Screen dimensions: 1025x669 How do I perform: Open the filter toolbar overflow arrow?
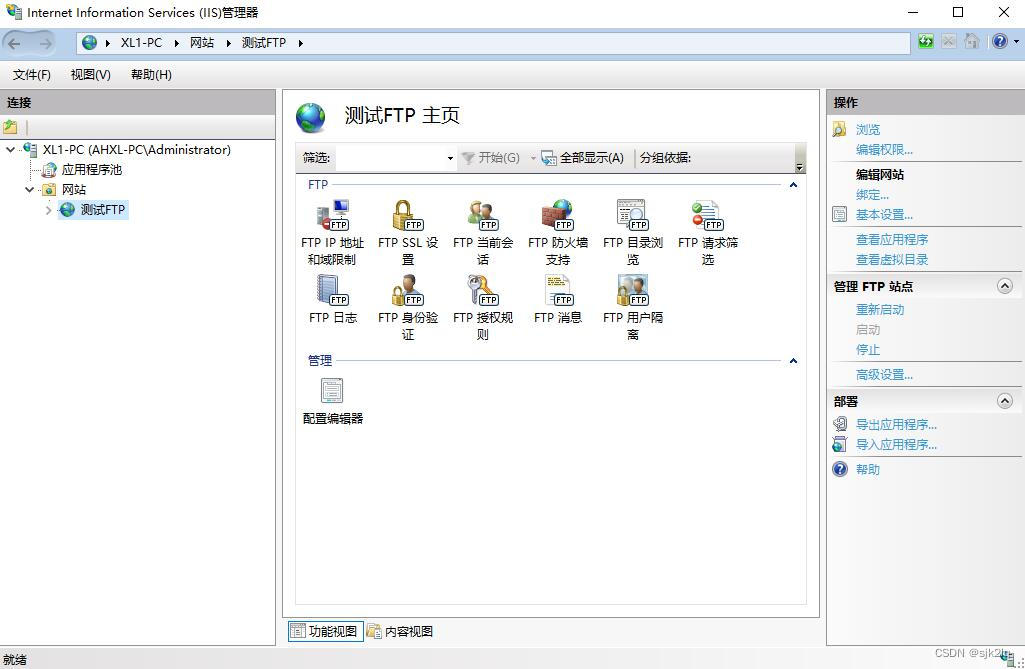[799, 167]
